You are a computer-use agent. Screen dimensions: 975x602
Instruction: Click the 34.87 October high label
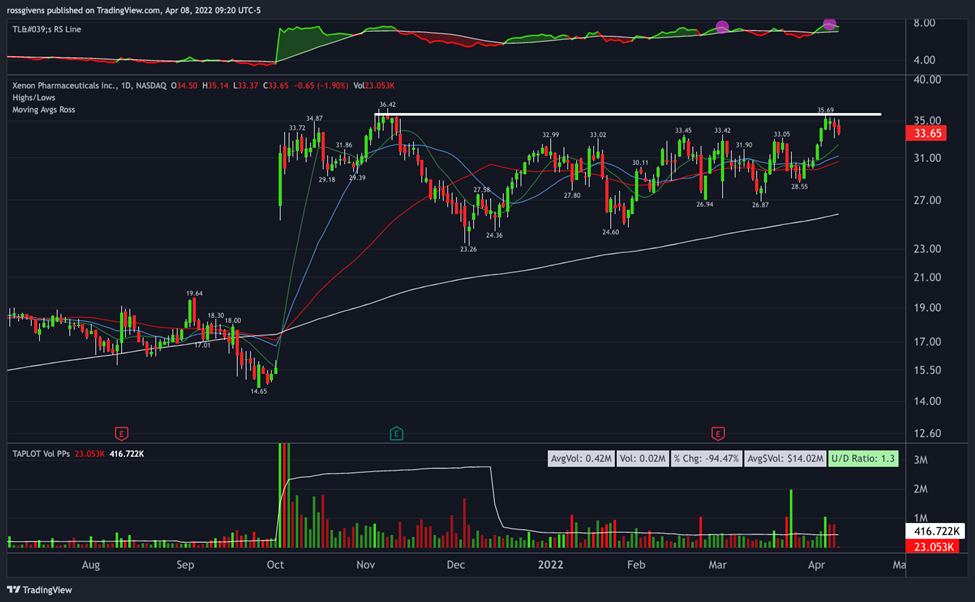coord(314,118)
